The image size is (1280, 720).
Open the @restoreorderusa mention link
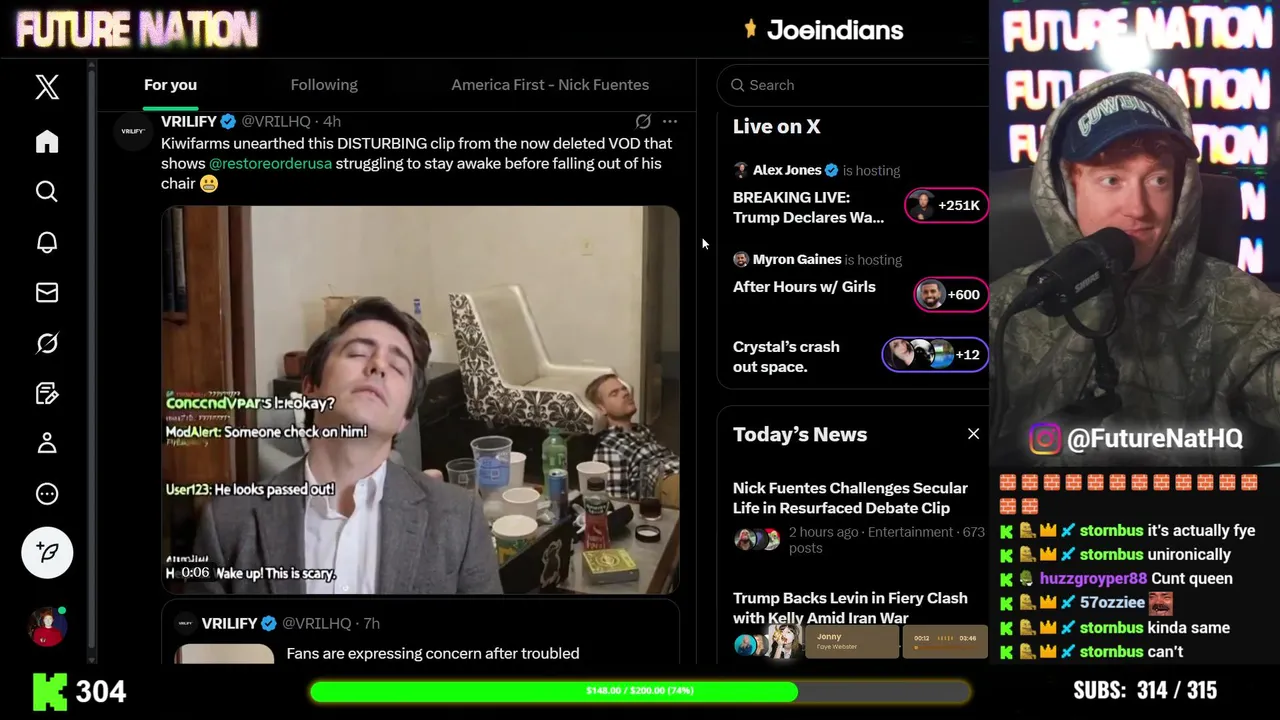[270, 163]
